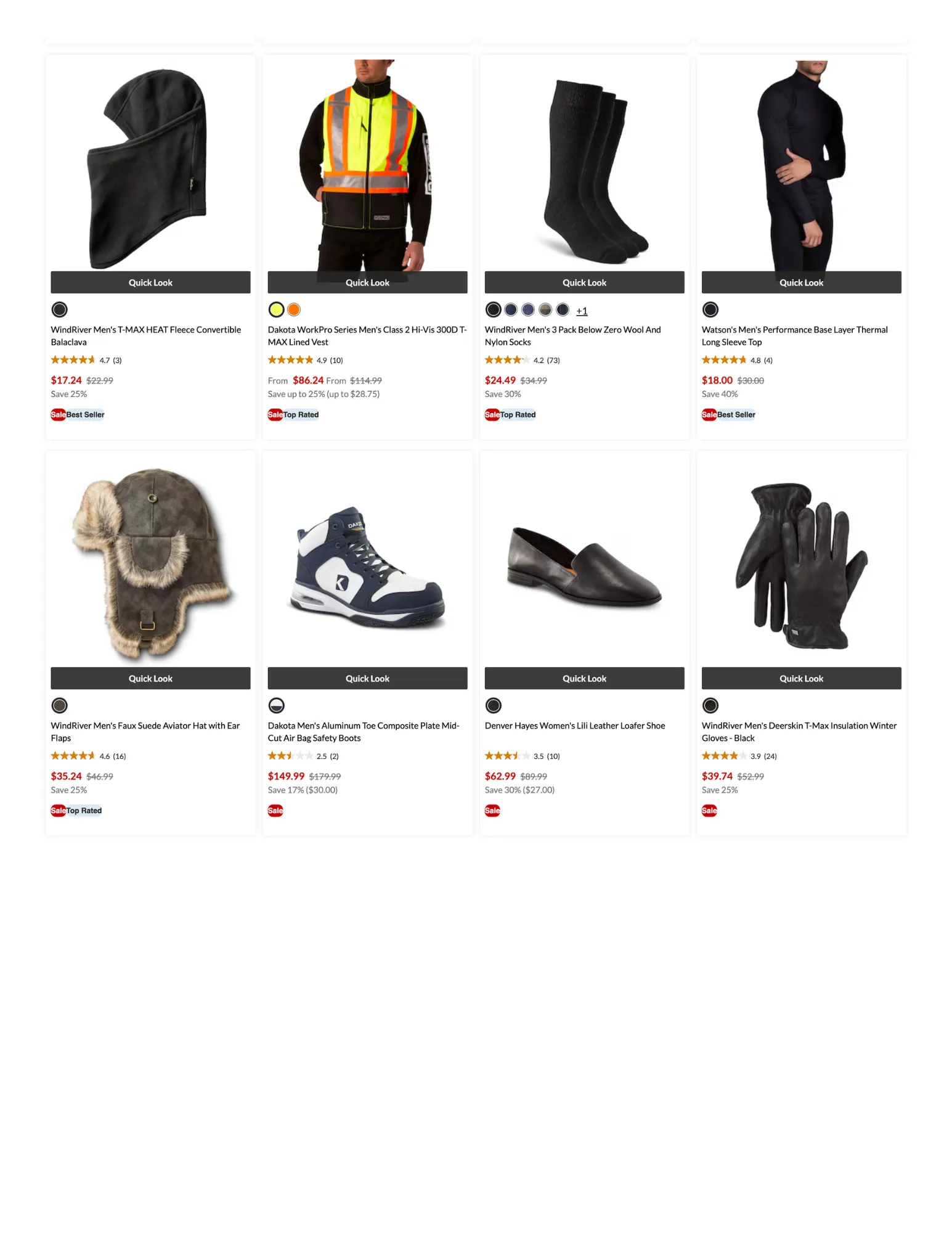
Task: Select the black swatch for the thermal top
Action: pos(710,309)
